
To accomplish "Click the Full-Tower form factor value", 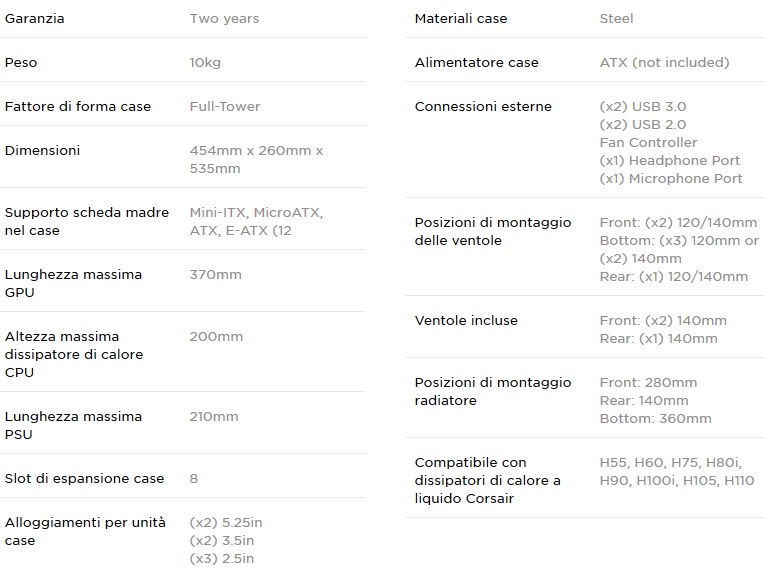I will pyautogui.click(x=225, y=106).
